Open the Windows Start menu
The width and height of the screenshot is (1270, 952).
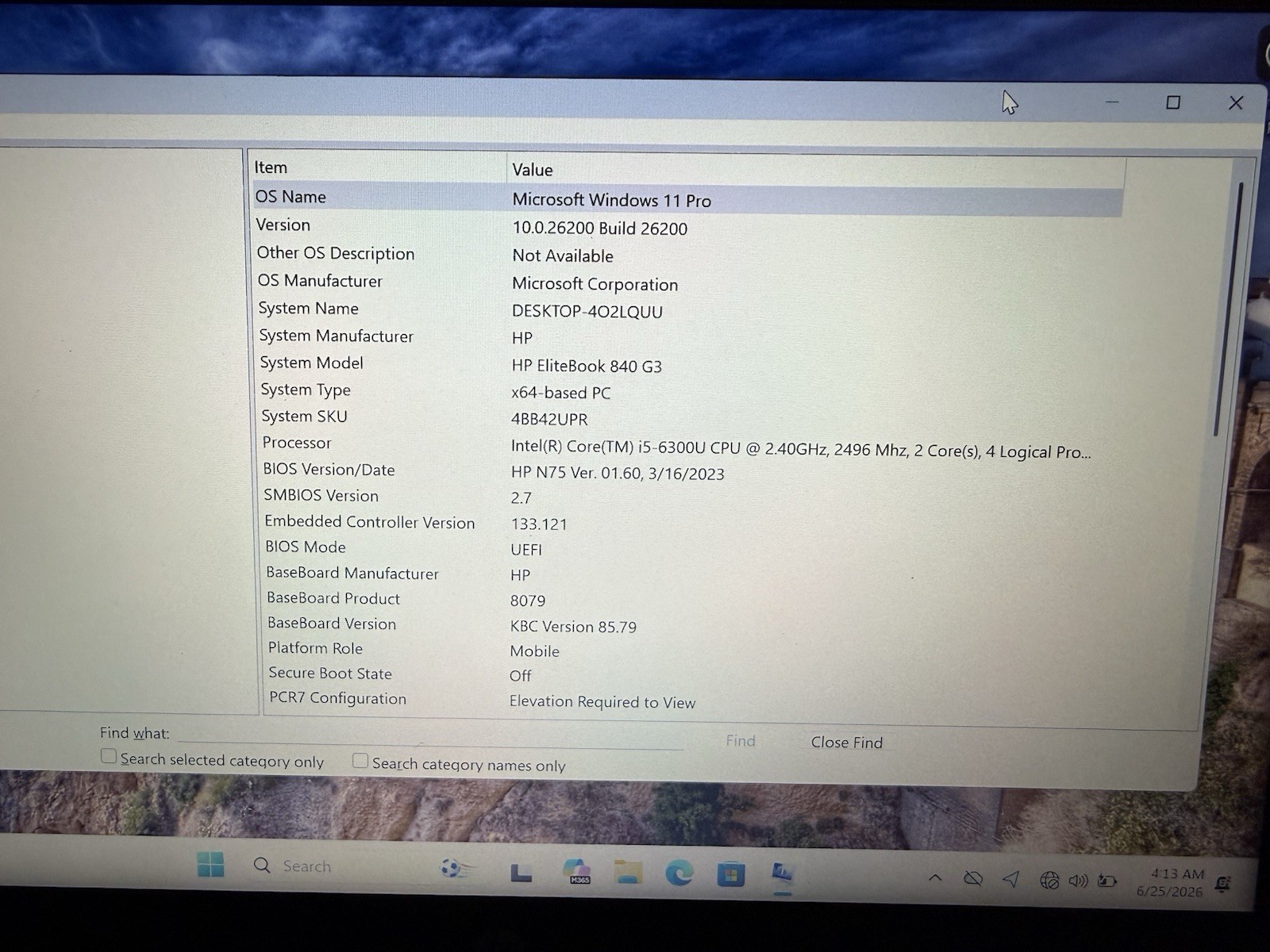click(x=210, y=865)
